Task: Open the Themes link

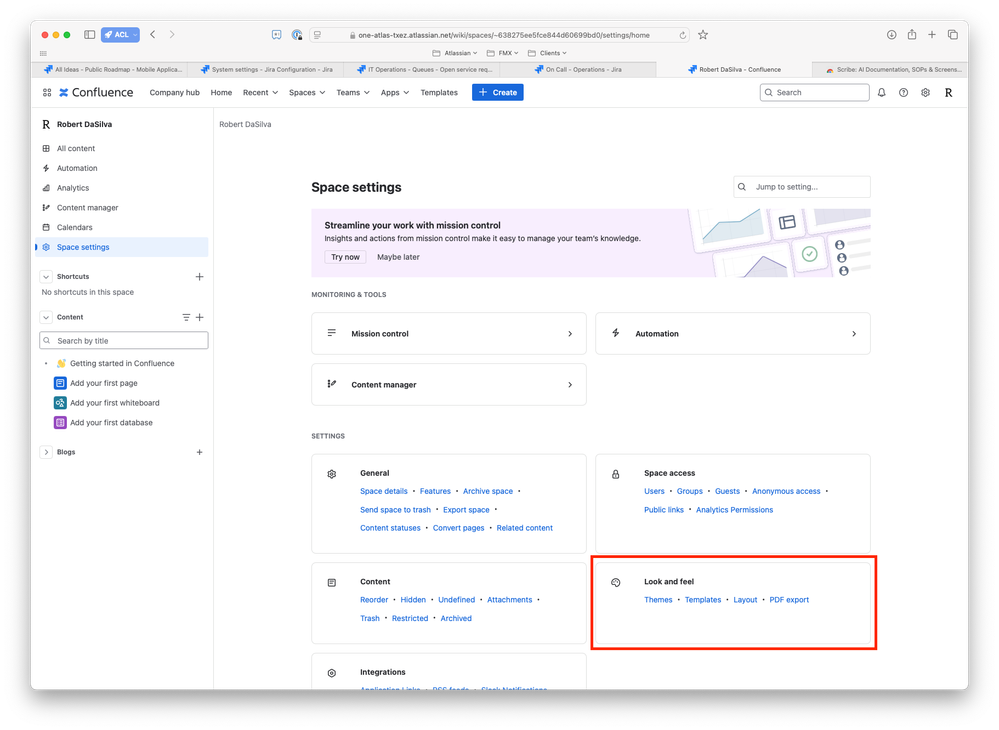Action: (658, 600)
